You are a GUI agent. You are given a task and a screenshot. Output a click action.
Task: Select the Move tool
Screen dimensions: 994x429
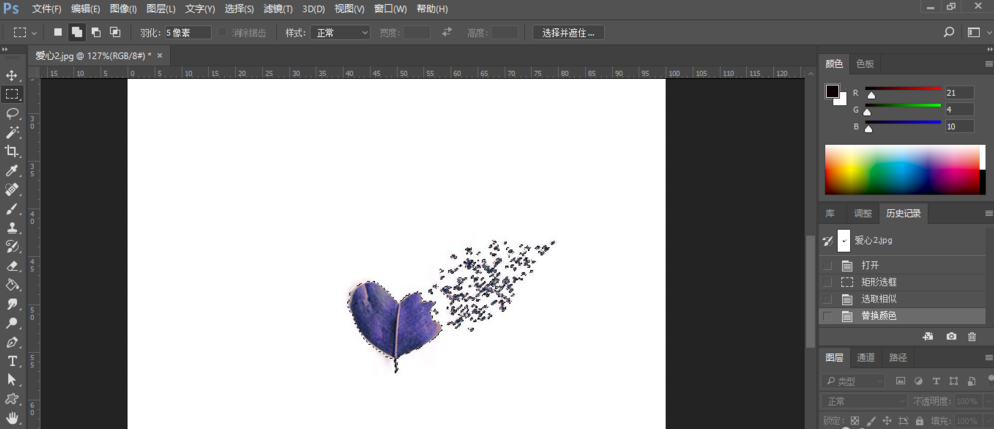(x=12, y=75)
